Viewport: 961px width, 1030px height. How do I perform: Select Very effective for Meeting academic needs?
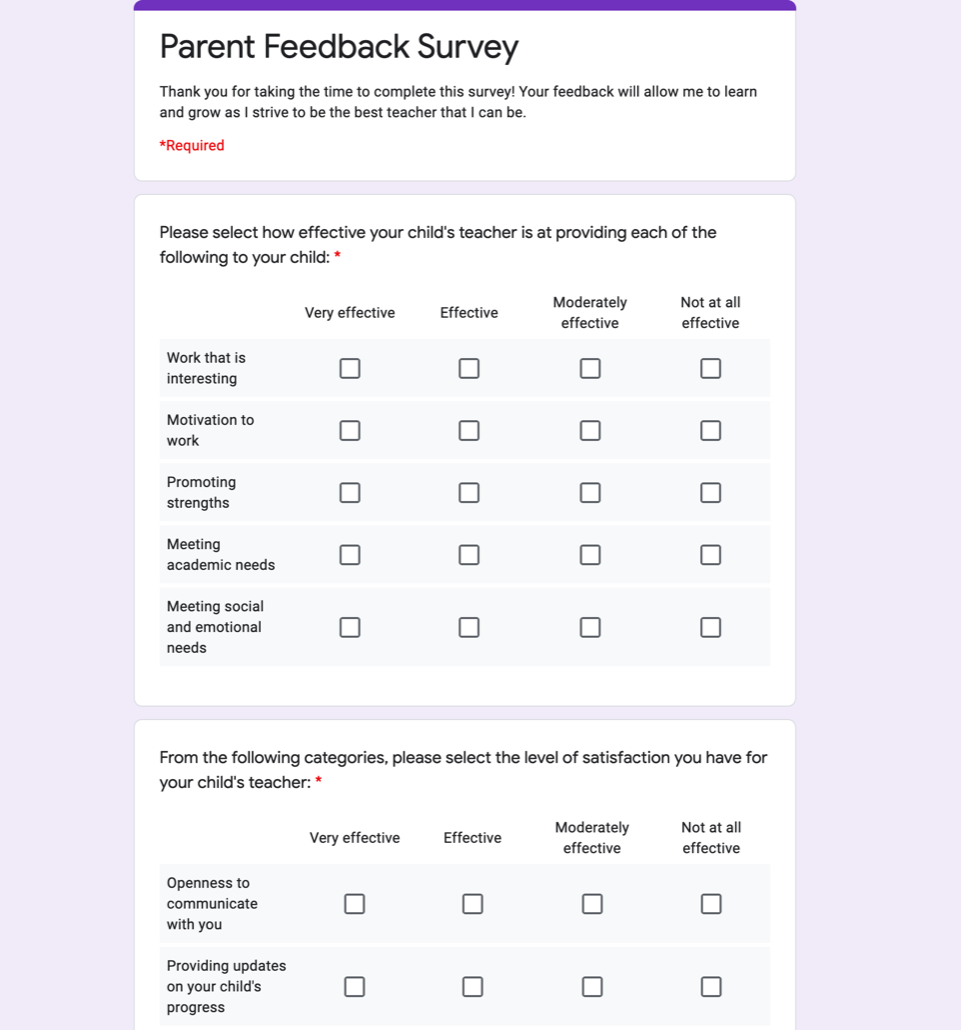click(349, 554)
